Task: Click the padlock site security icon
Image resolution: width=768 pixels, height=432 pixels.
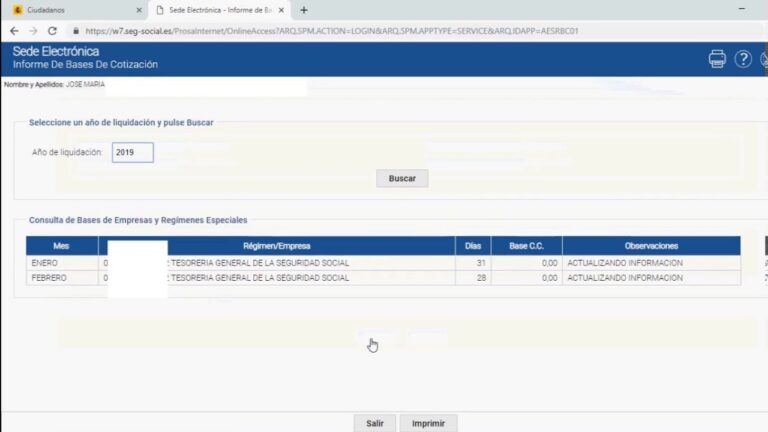Action: (x=76, y=31)
